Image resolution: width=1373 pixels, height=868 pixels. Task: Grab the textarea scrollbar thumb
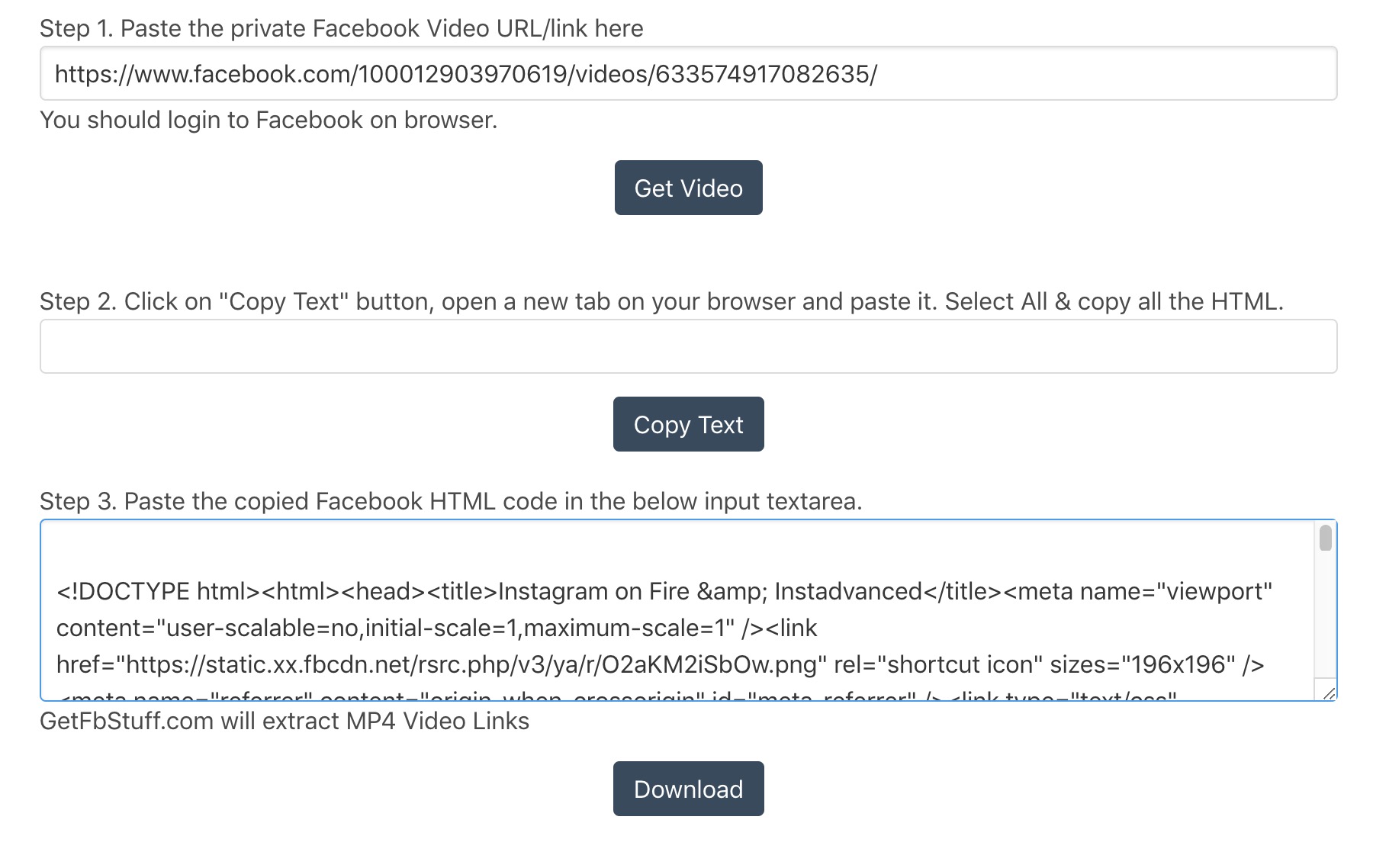[x=1326, y=538]
